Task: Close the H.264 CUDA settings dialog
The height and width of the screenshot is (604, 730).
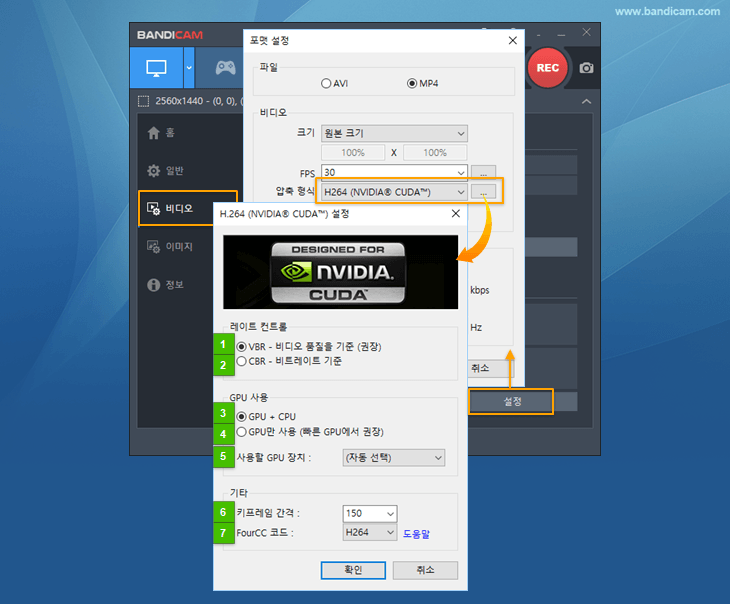Action: (456, 213)
